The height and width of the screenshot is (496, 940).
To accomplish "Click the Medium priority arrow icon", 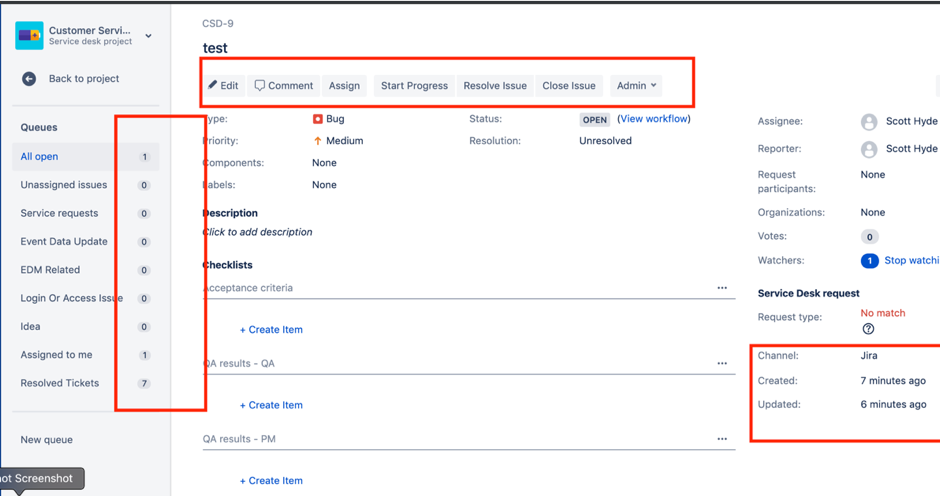I will click(318, 141).
